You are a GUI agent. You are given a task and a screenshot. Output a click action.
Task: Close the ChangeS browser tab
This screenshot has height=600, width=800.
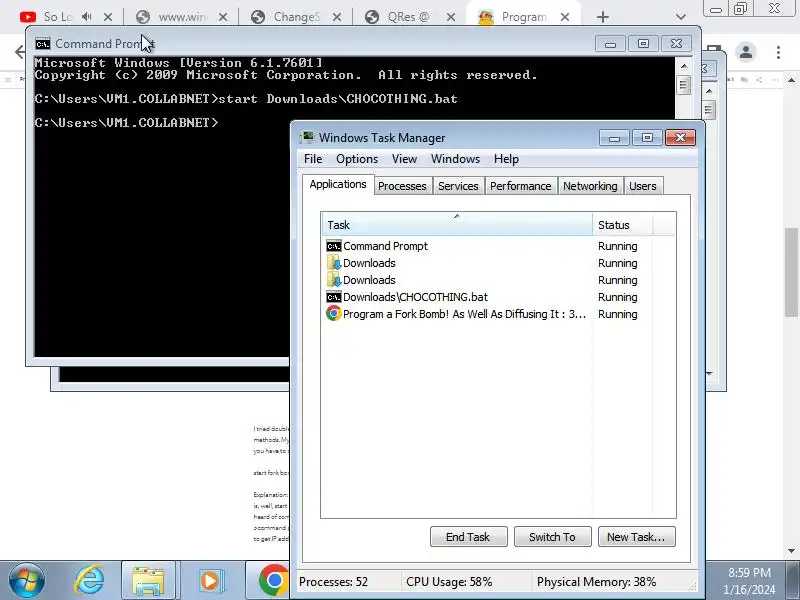tap(337, 17)
